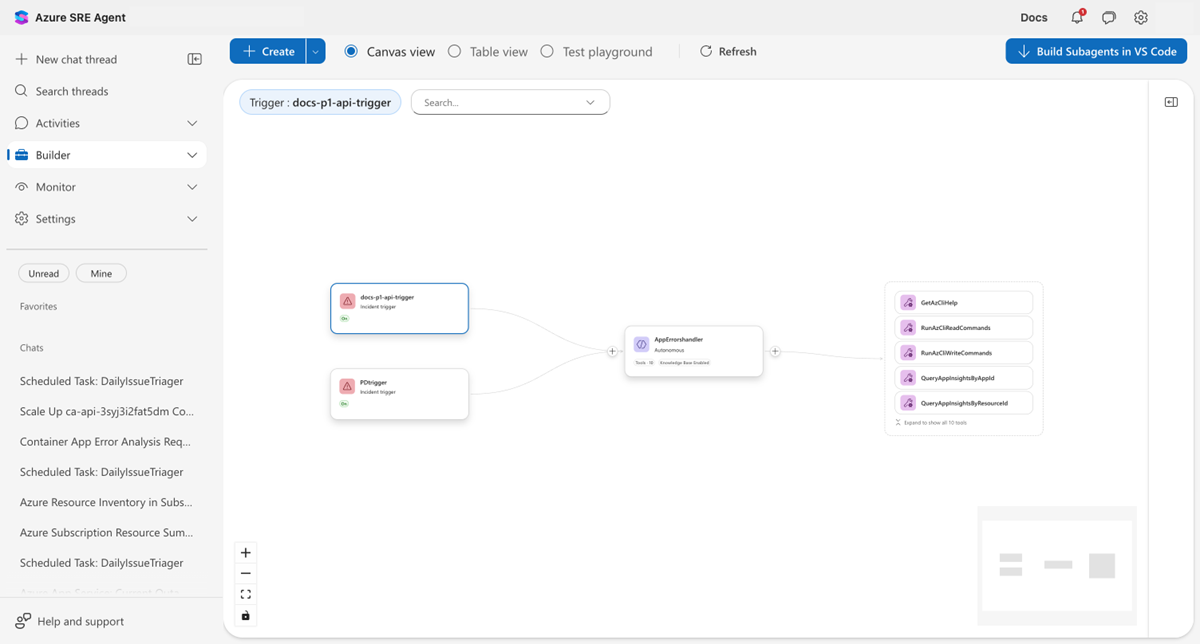Select the GetAzCliHelp tool icon
The height and width of the screenshot is (644, 1200).
click(x=908, y=302)
